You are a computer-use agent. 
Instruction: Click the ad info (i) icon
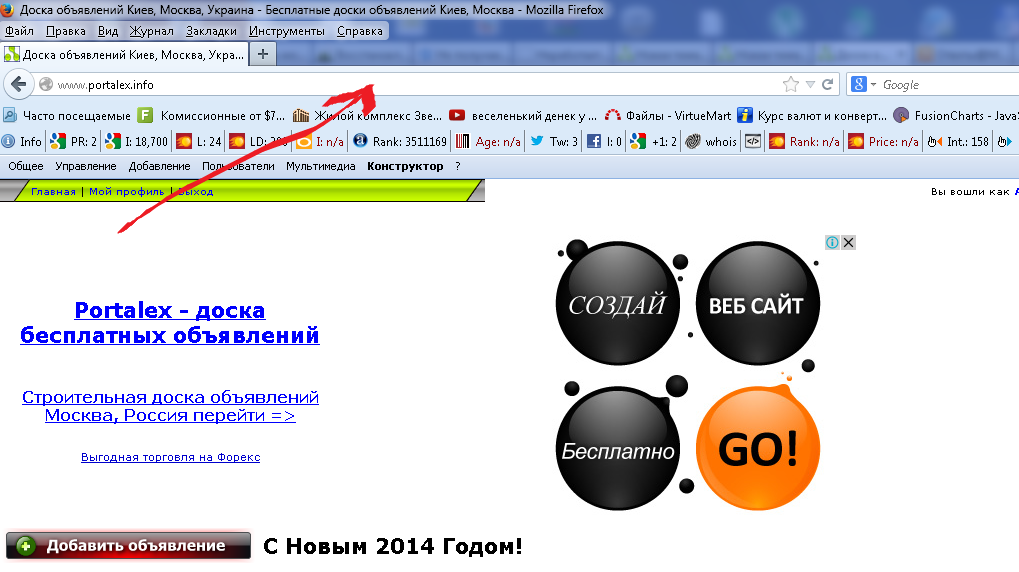[x=832, y=242]
